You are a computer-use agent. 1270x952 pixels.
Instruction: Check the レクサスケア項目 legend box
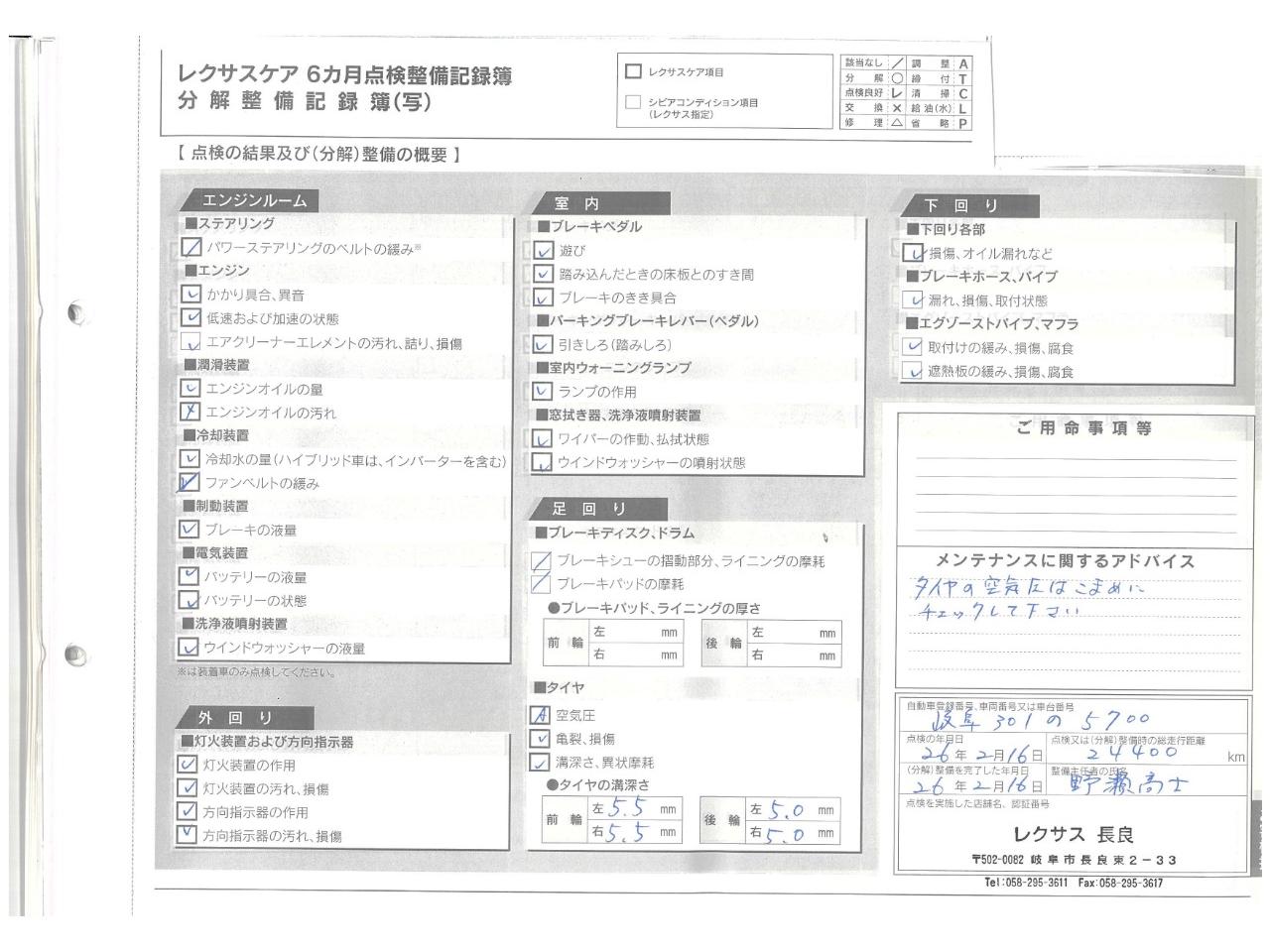tap(633, 71)
